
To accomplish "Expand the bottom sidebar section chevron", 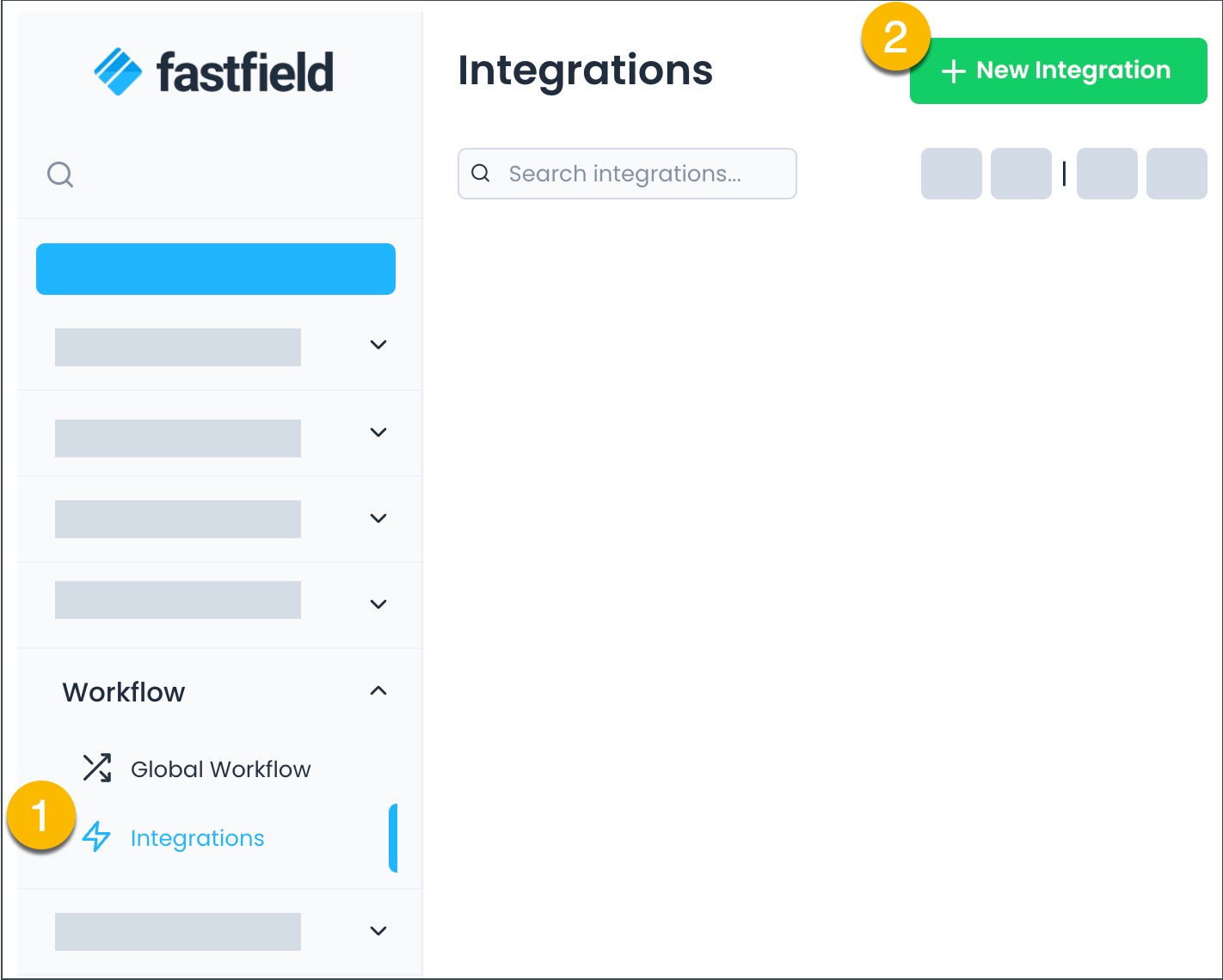I will click(x=378, y=930).
